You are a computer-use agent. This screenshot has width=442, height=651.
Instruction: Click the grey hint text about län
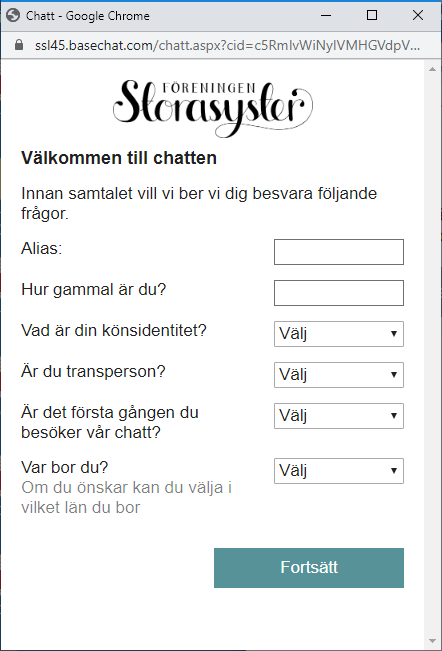click(127, 497)
